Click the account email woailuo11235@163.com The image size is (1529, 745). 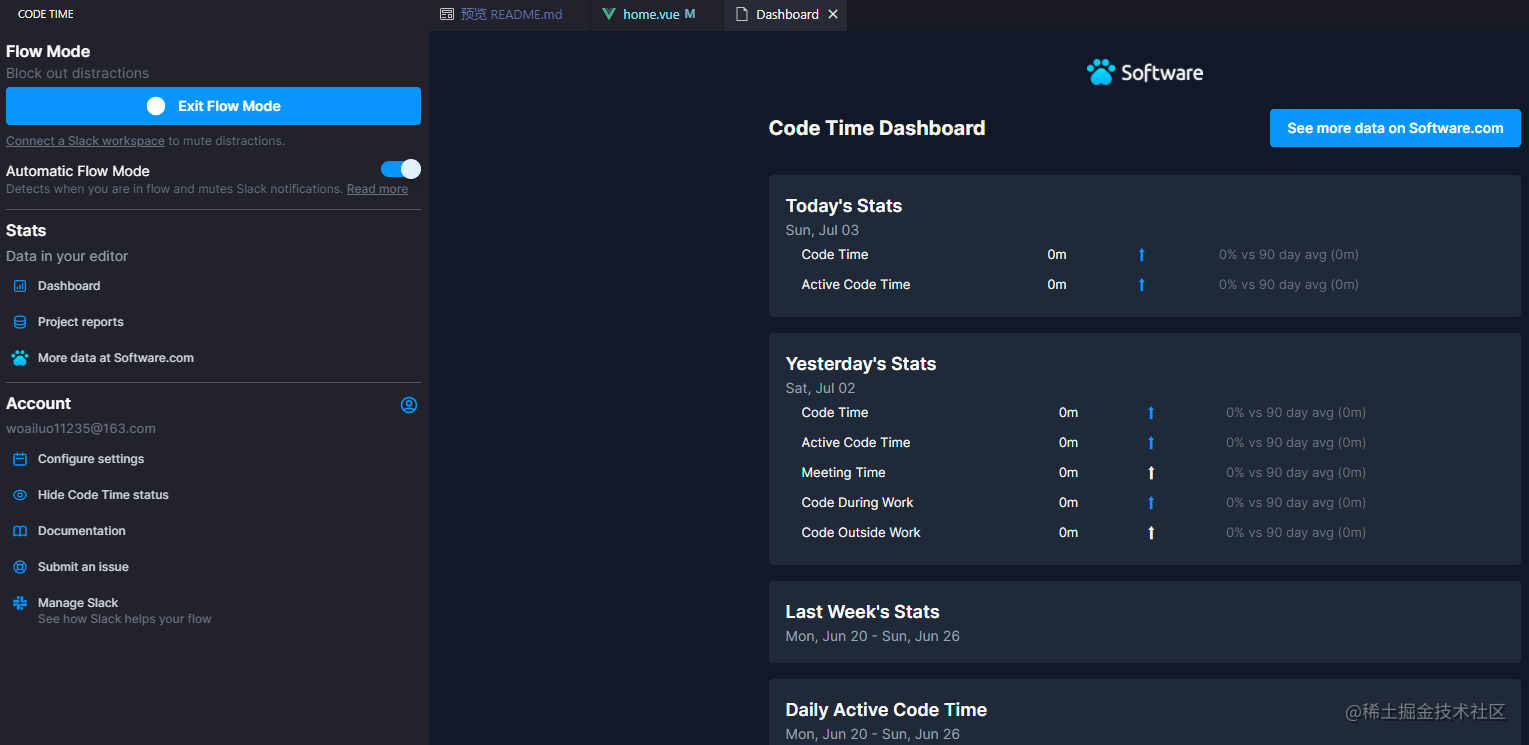(81, 429)
